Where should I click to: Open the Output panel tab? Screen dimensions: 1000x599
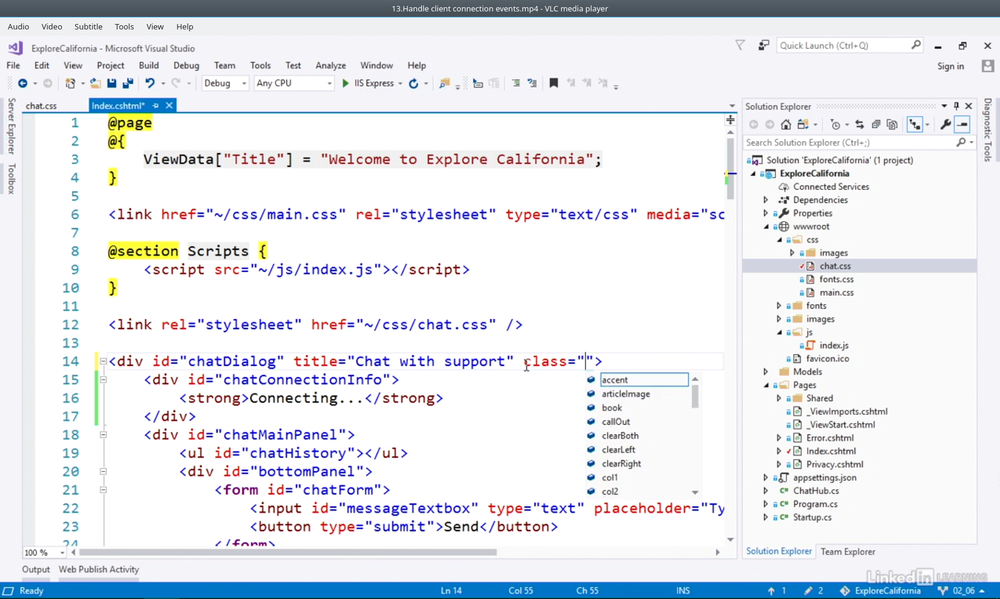tap(36, 569)
